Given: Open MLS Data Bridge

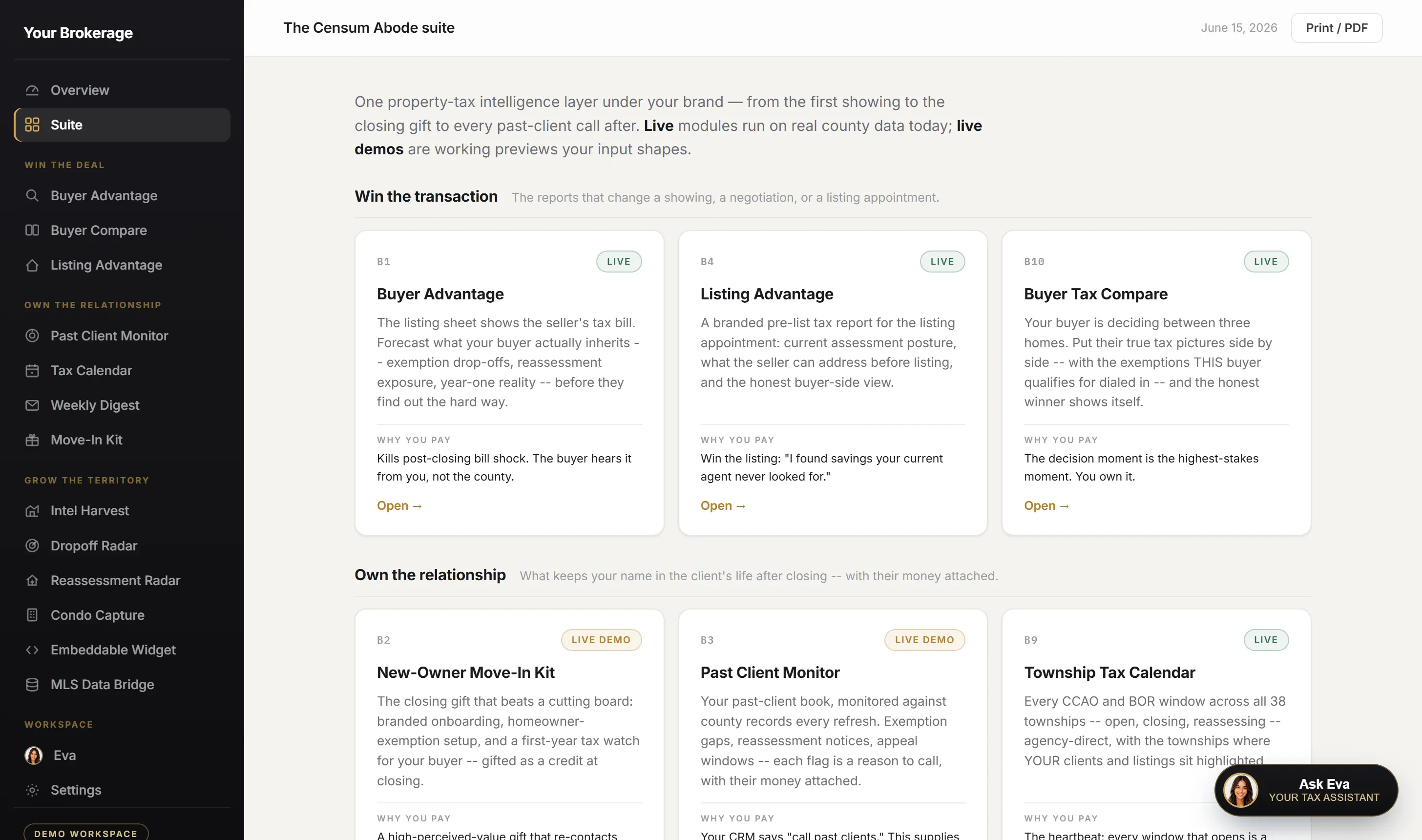Looking at the screenshot, I should [x=122, y=684].
